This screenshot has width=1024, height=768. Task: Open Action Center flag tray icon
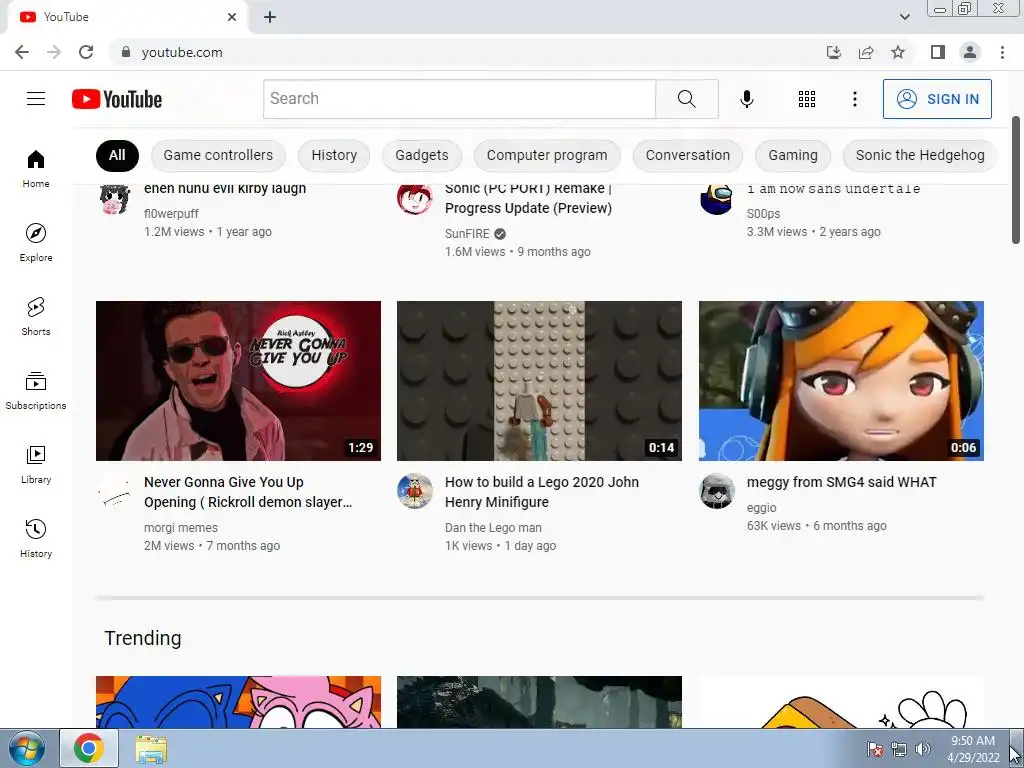click(875, 749)
